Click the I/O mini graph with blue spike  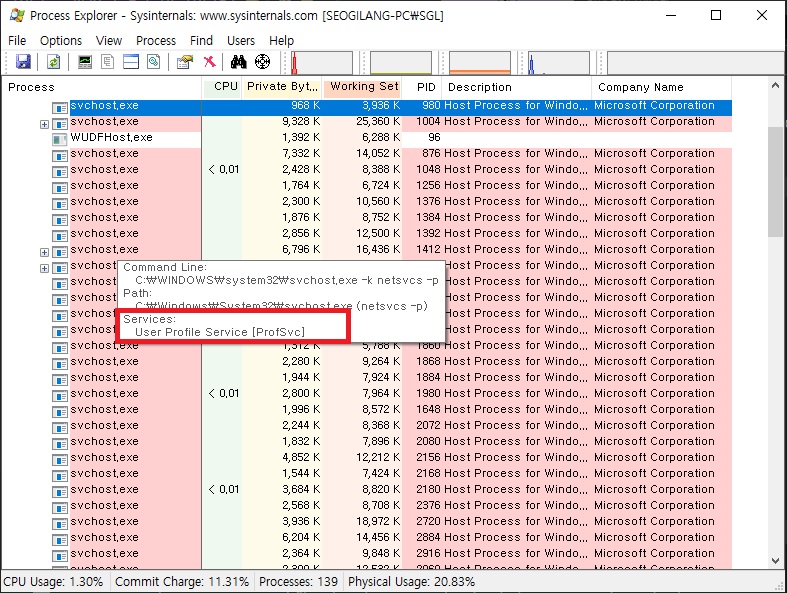pyautogui.click(x=558, y=63)
